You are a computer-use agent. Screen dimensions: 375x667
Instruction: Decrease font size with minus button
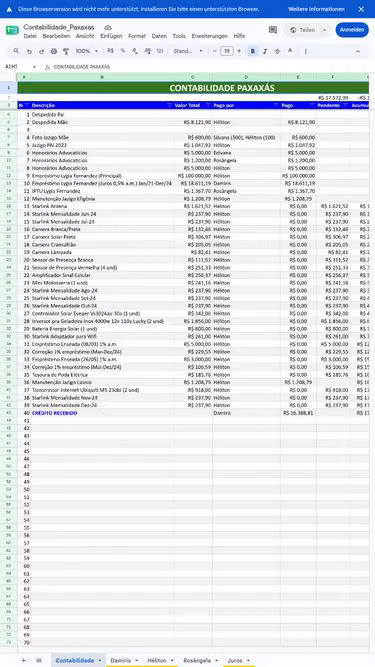pyautogui.click(x=215, y=51)
